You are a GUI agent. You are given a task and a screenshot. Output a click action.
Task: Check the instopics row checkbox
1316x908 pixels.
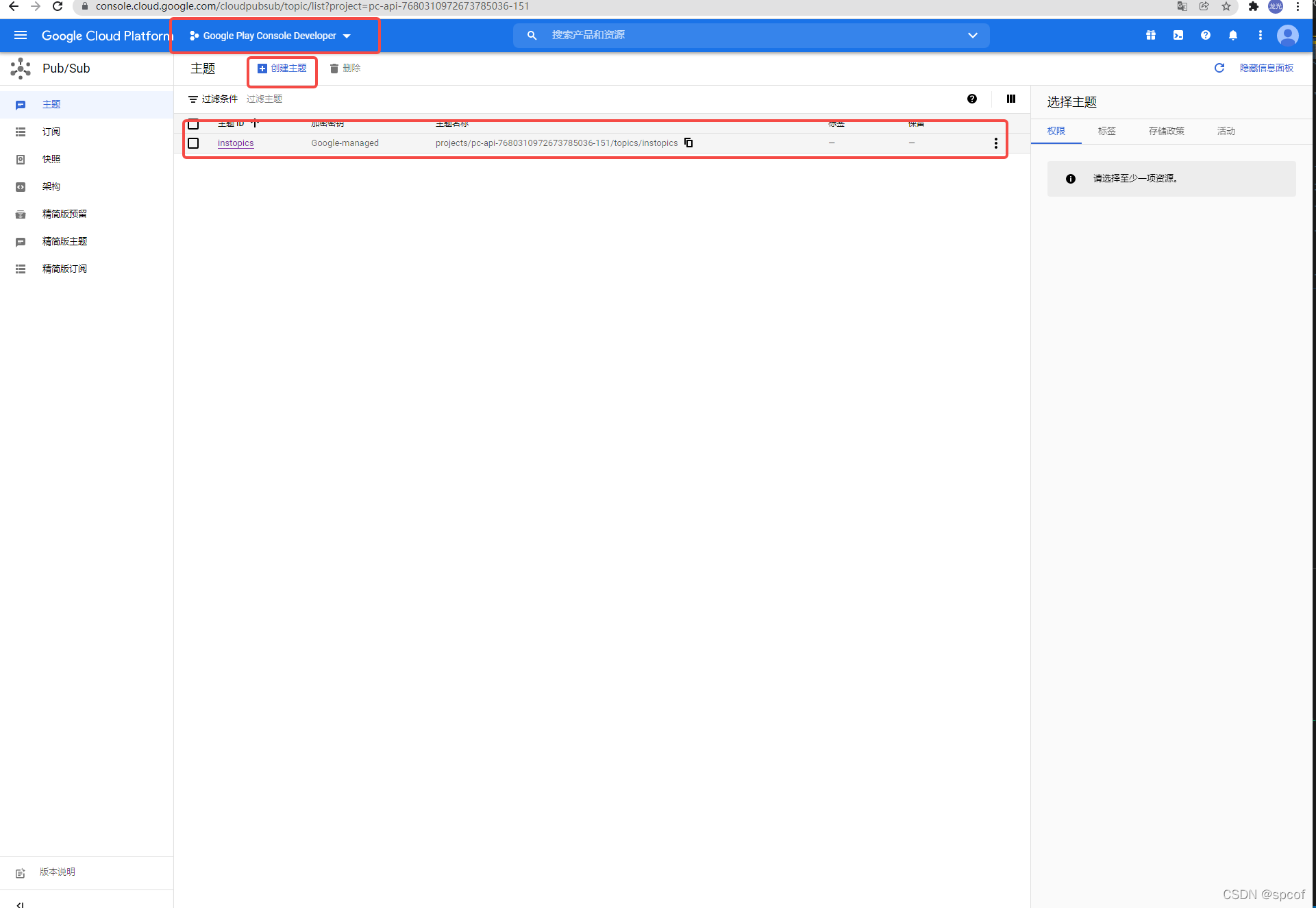point(193,143)
